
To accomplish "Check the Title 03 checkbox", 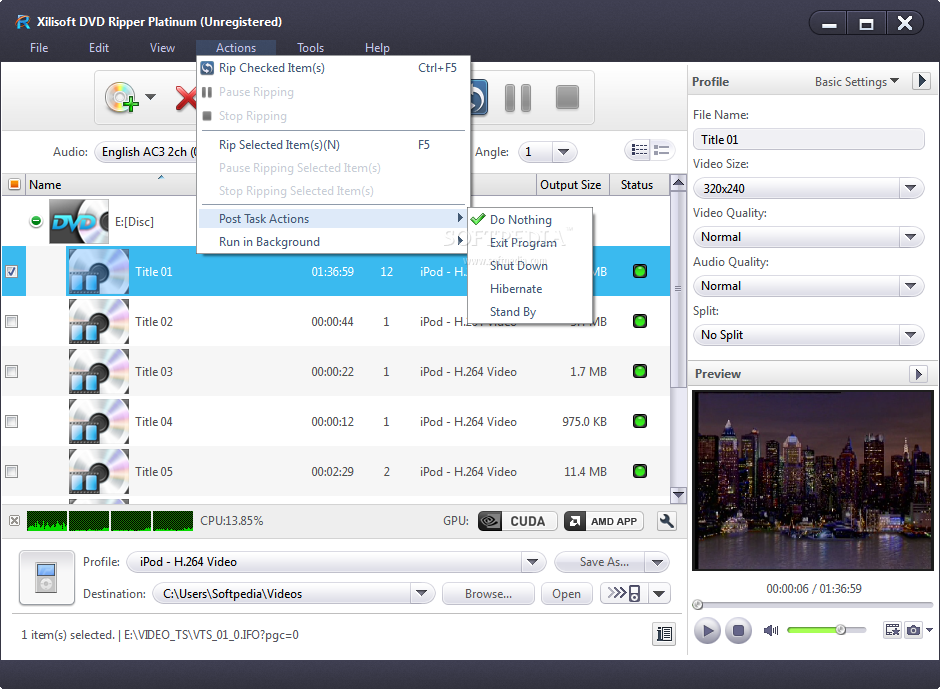I will click(11, 372).
